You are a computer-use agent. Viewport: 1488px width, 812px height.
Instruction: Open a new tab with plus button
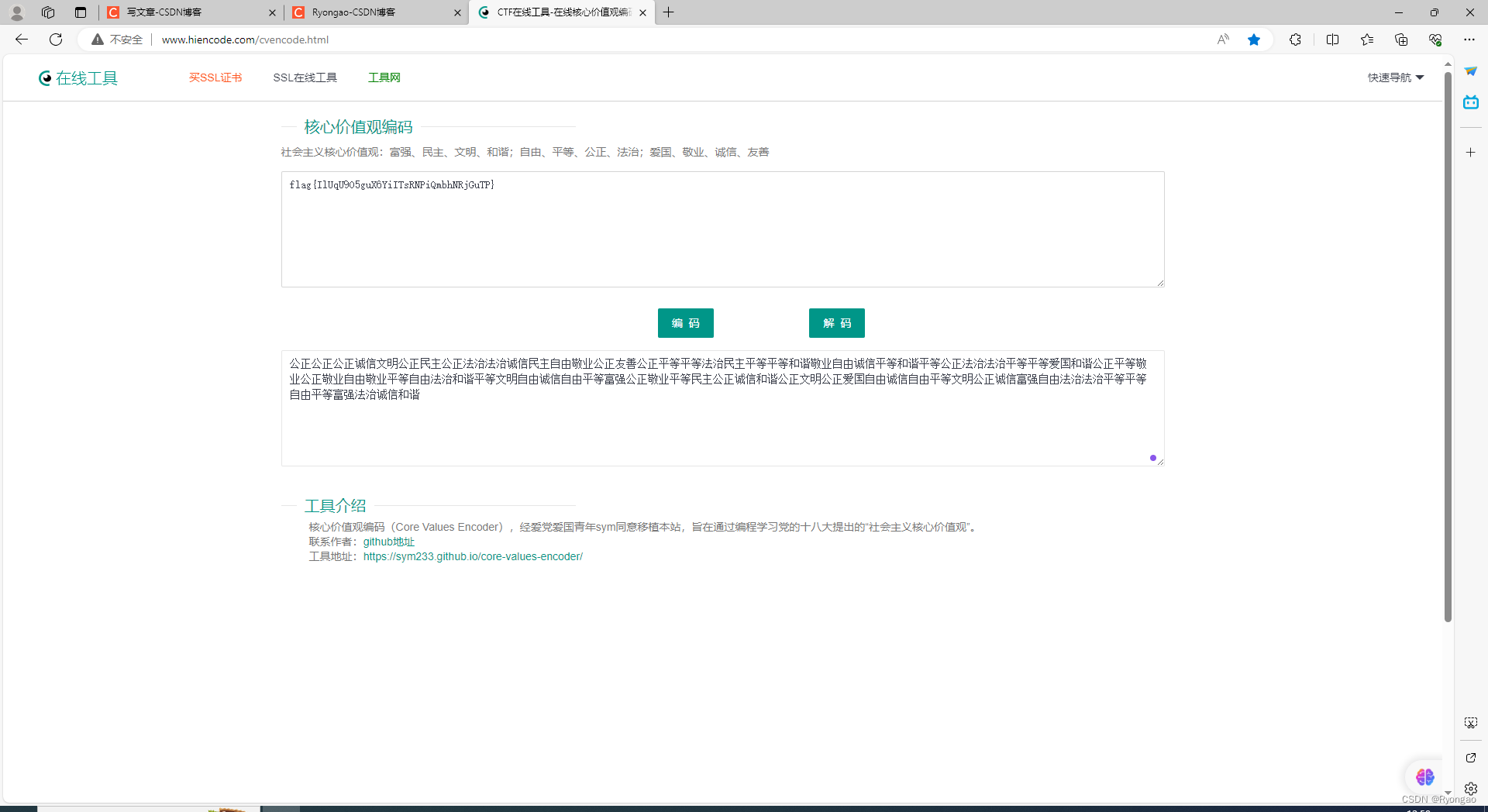click(x=669, y=12)
